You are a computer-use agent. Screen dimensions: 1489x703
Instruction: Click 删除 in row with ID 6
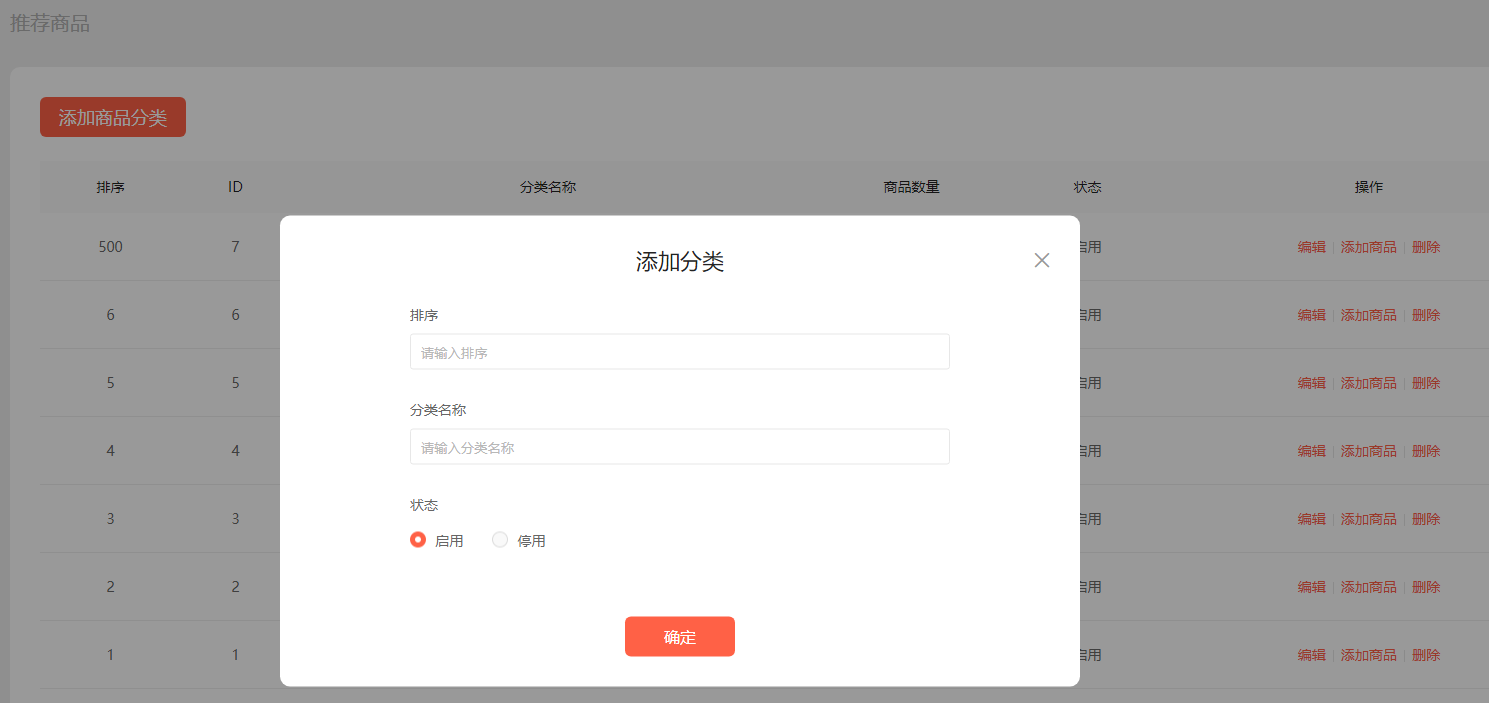point(1426,315)
